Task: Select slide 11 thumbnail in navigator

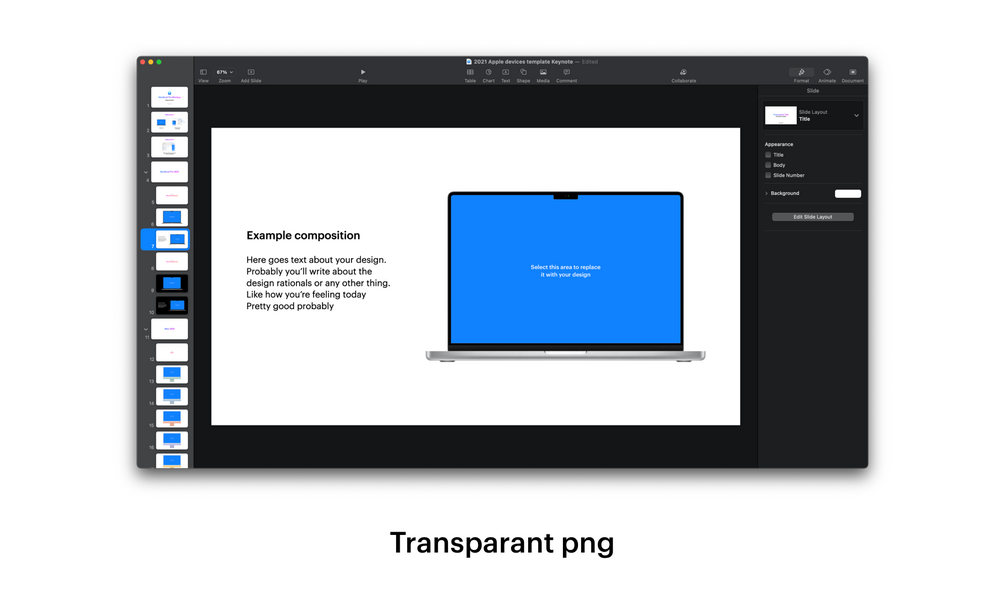Action: point(169,329)
